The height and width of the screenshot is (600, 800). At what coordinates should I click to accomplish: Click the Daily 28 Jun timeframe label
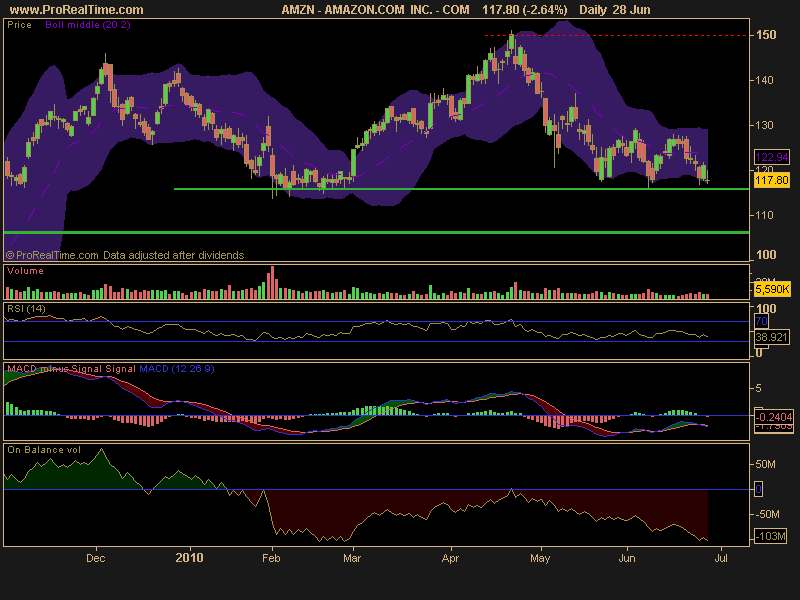[615, 10]
